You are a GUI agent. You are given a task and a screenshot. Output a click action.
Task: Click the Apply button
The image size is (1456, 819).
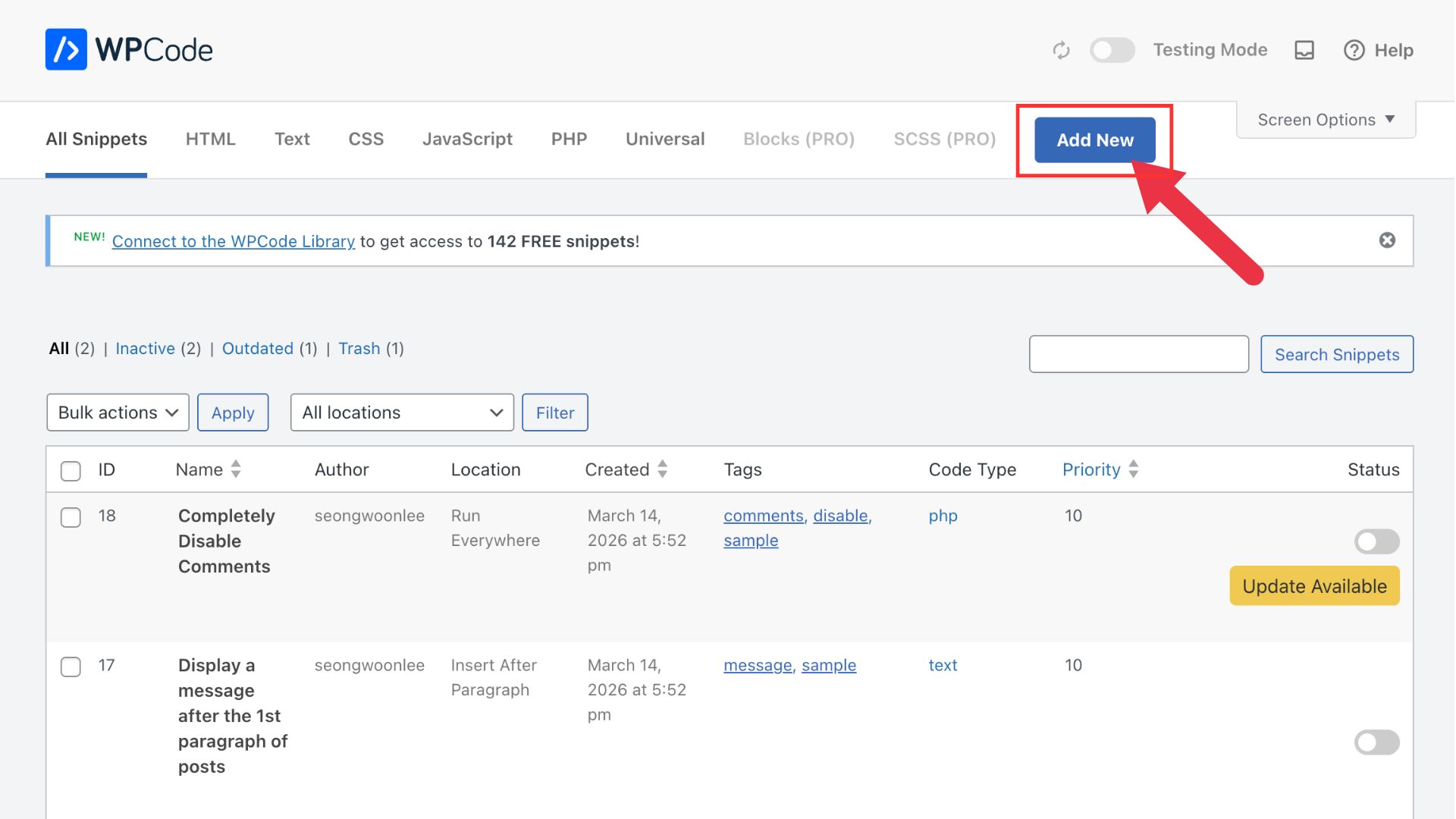[x=233, y=413]
